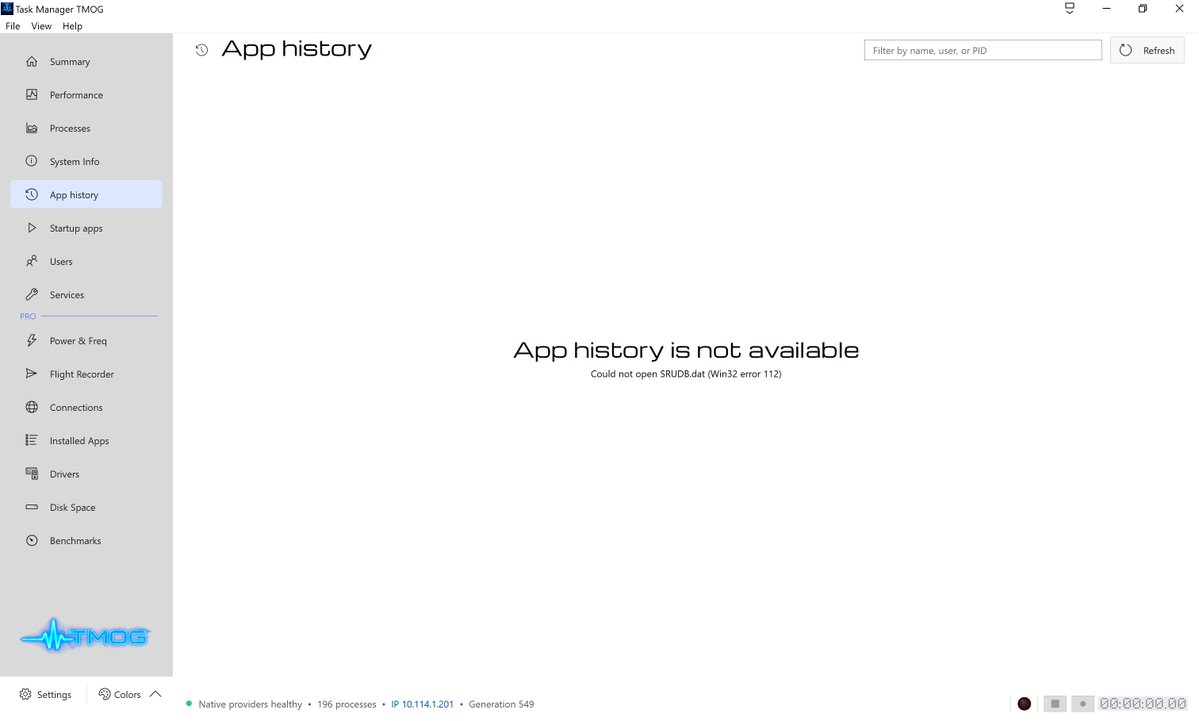Open the Power & Freq page

point(86,340)
